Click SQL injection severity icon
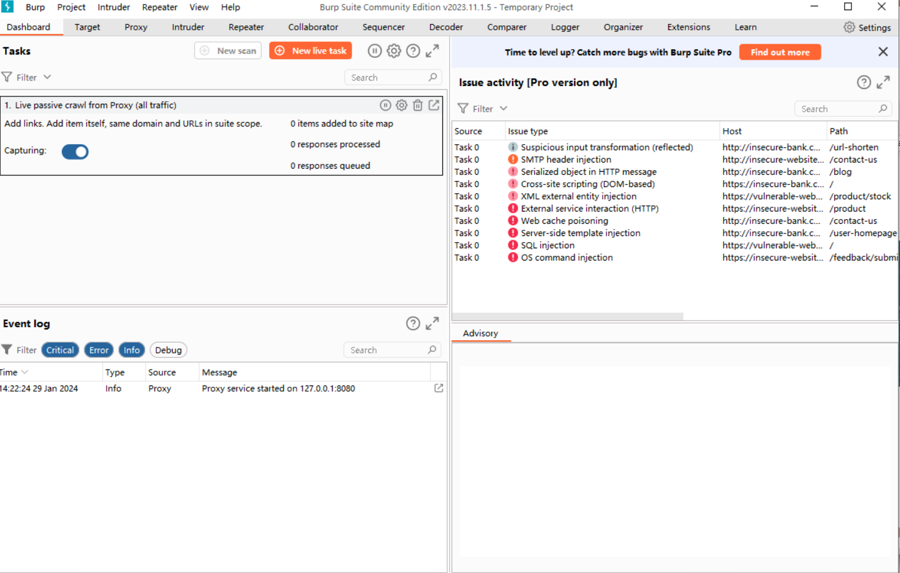 513,245
